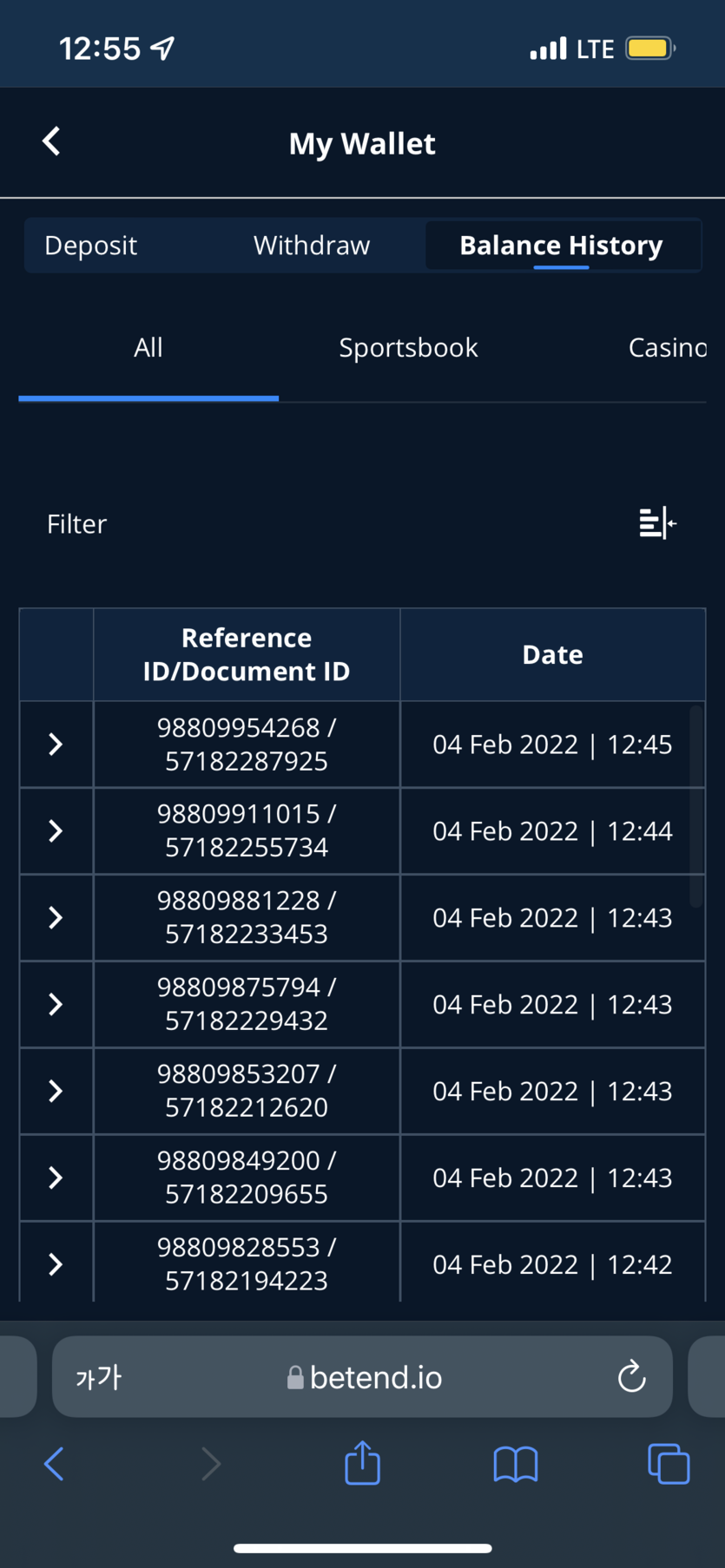Tap reference ID 98809911015 / 57182255734
Viewport: 725px width, 1568px height.
pos(247,831)
